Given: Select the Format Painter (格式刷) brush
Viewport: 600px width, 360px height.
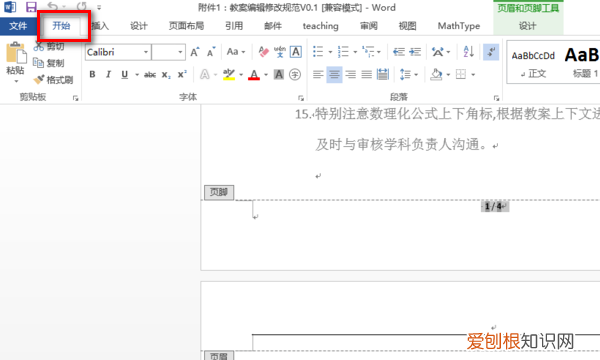Looking at the screenshot, I should click(x=39, y=80).
